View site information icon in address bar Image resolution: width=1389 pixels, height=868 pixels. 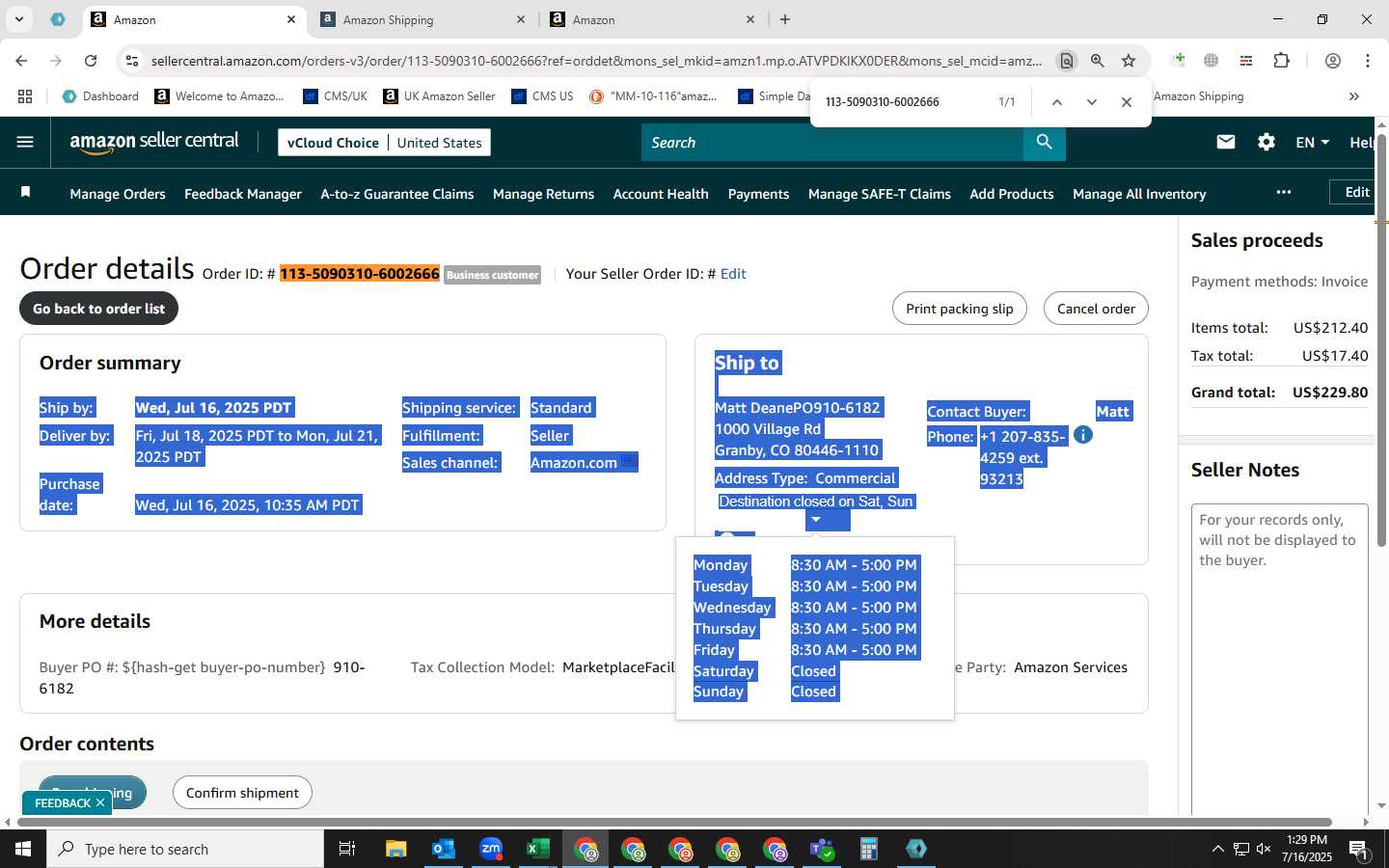132,61
